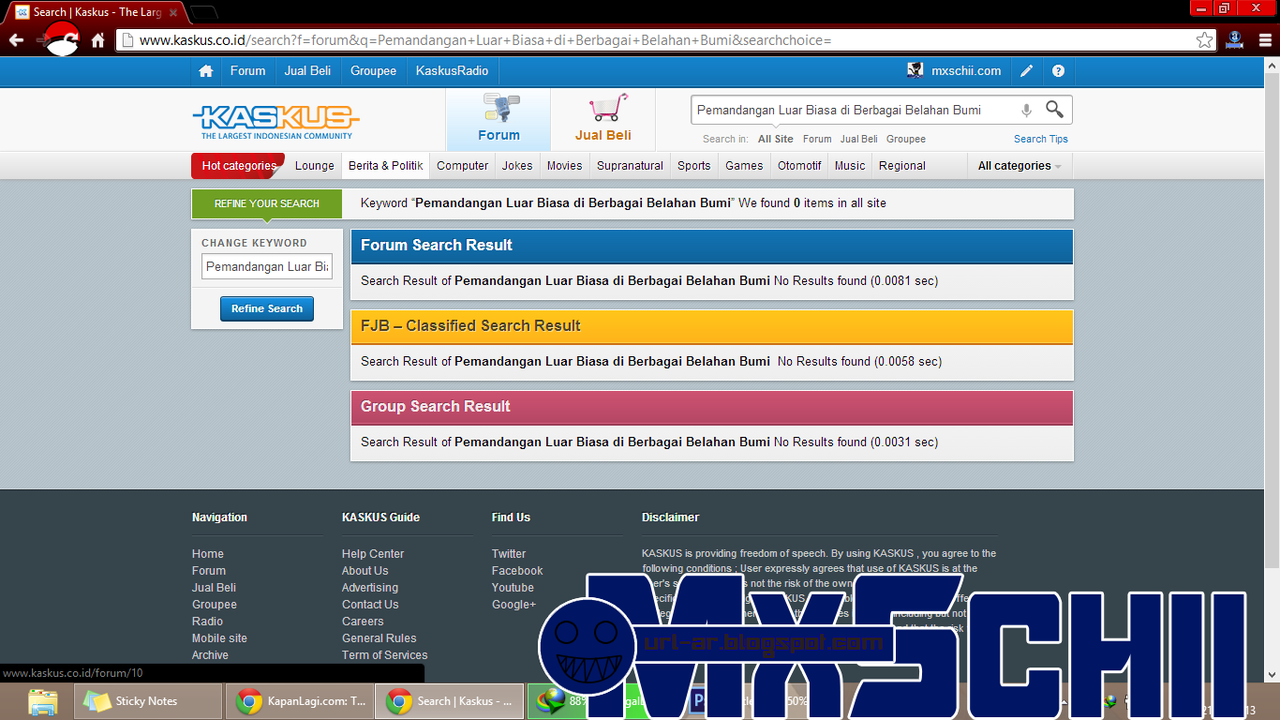Click Archive footer link
The height and width of the screenshot is (720, 1280).
click(210, 655)
